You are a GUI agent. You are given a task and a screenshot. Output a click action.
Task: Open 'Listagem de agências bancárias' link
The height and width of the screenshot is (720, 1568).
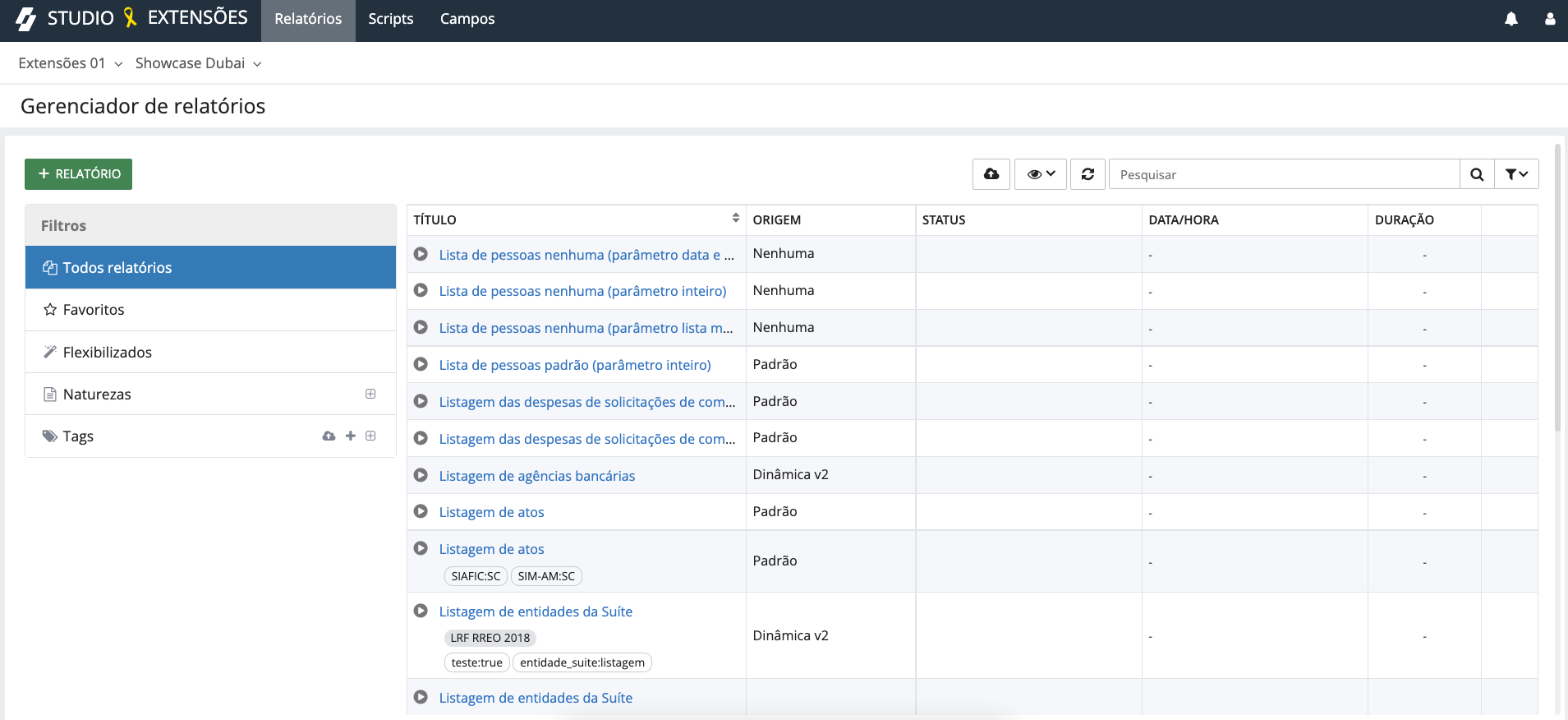point(537,476)
